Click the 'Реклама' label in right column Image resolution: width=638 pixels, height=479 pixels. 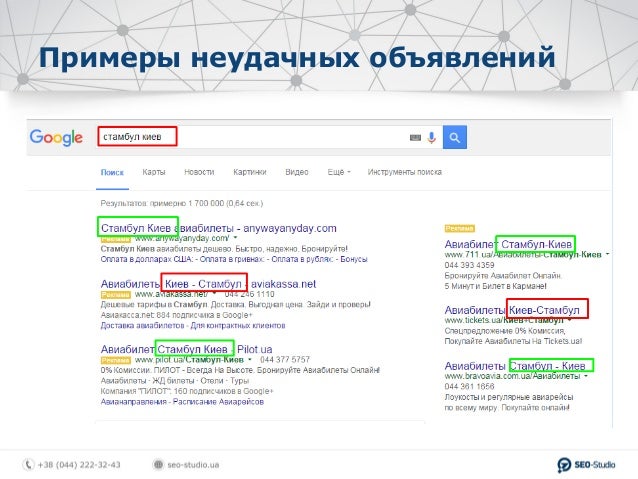click(x=459, y=229)
